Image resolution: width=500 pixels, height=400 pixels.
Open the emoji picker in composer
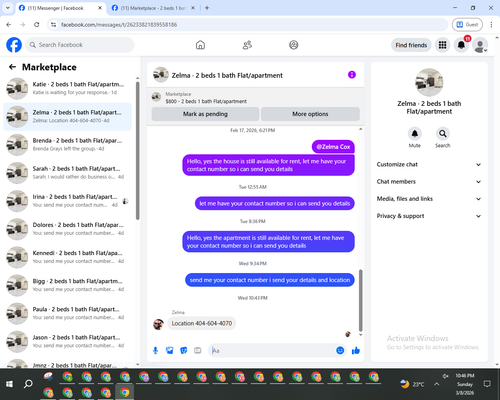pyautogui.click(x=340, y=350)
